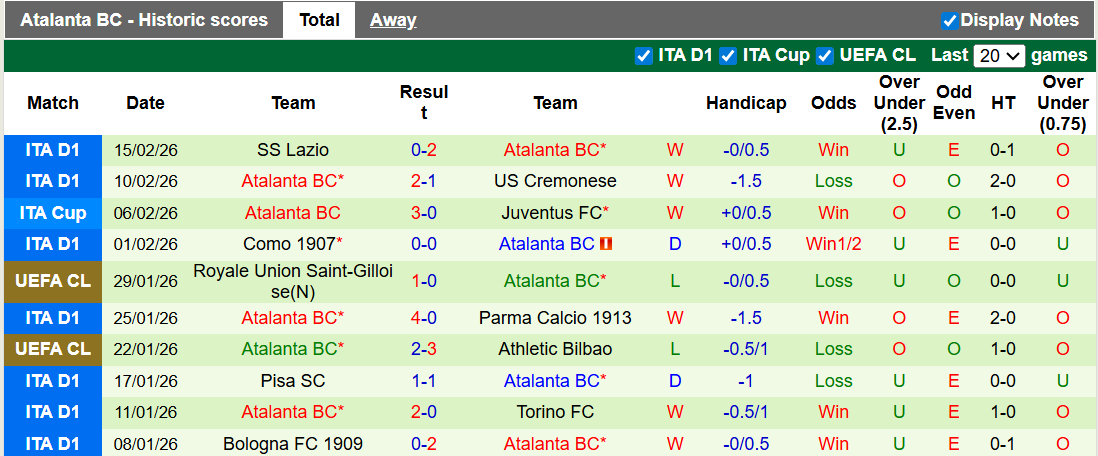Click the Pisa SC team name
Viewport: 1098px width, 456px height.
(x=293, y=381)
